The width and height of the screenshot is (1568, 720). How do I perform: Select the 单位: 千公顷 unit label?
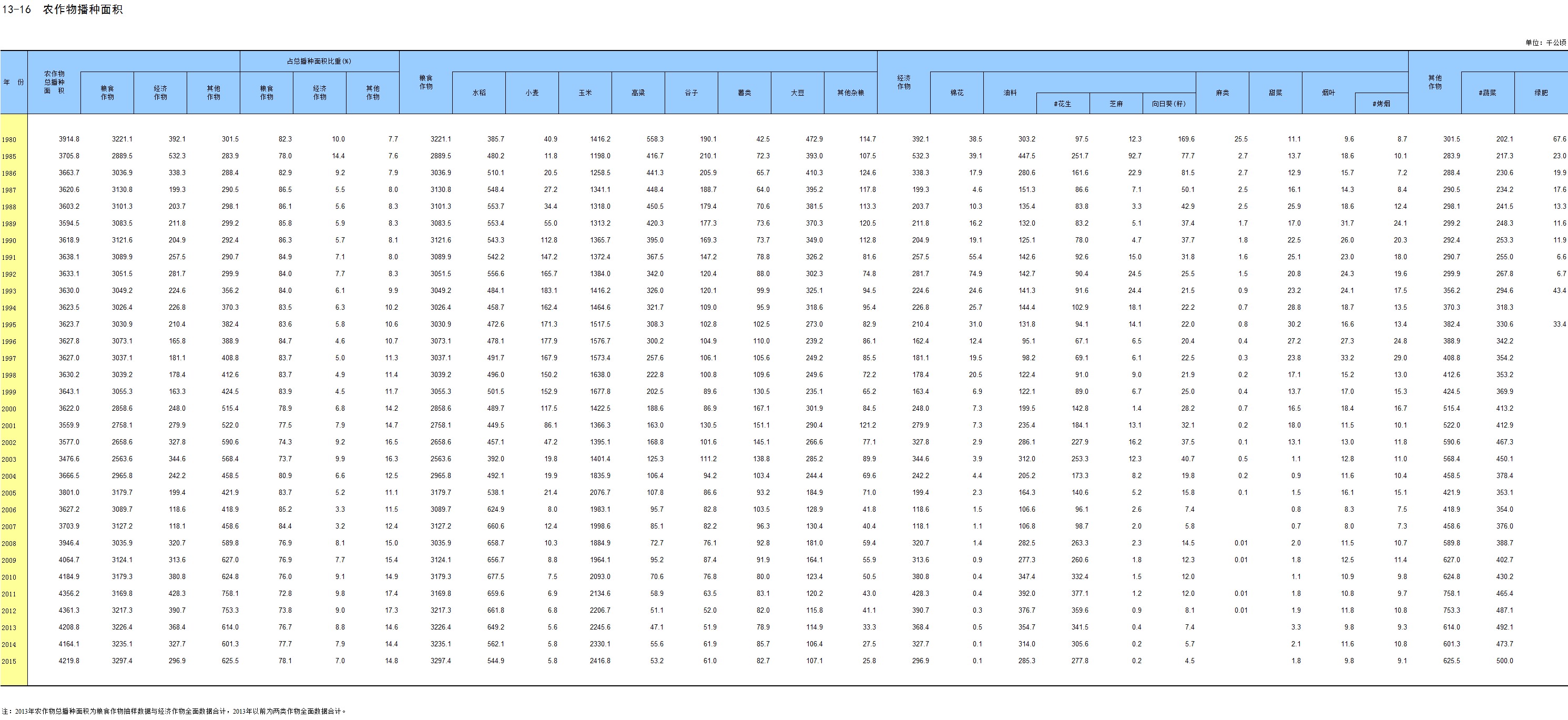tap(1545, 43)
